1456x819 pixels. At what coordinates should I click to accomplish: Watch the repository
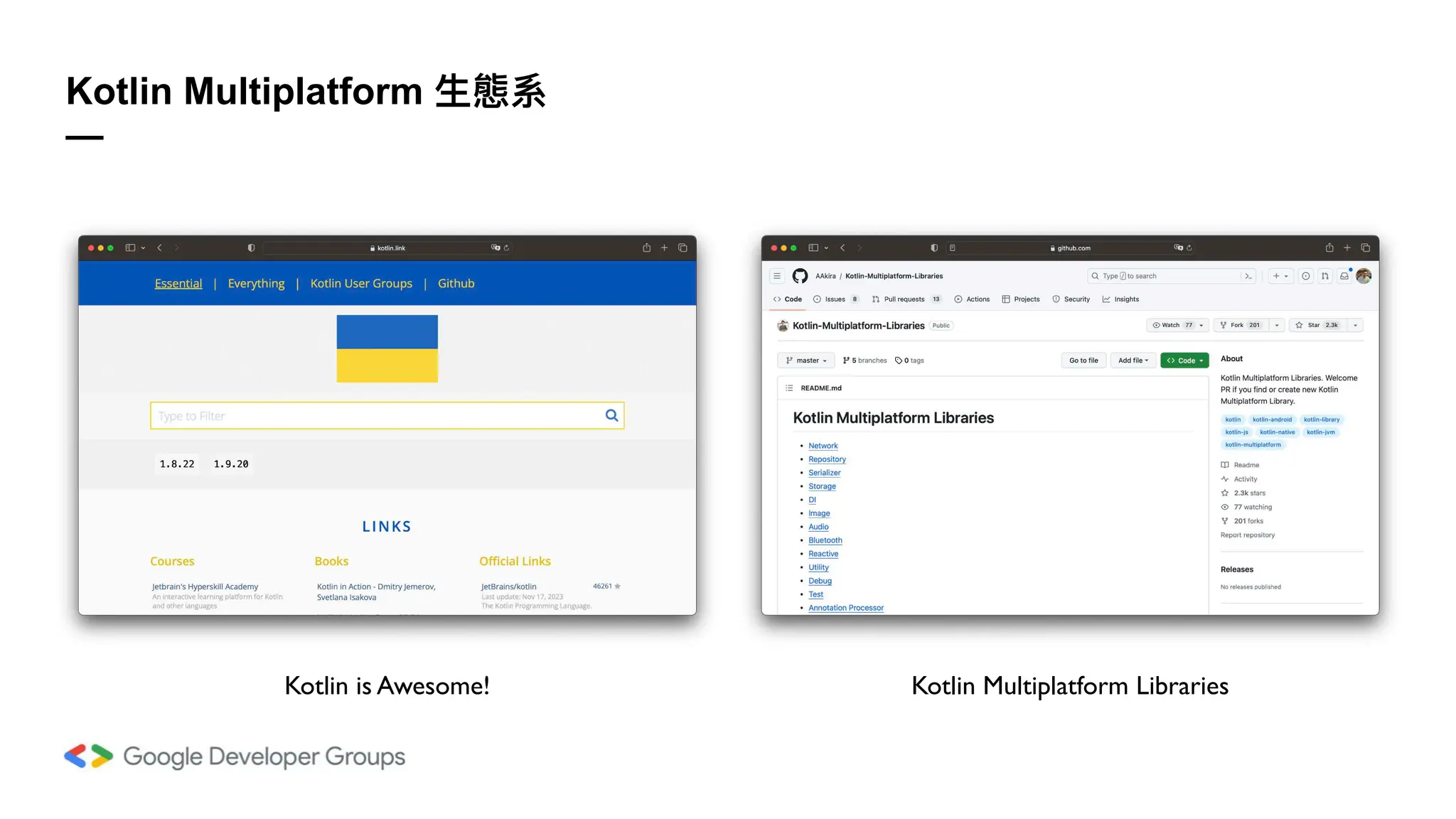coord(1171,325)
